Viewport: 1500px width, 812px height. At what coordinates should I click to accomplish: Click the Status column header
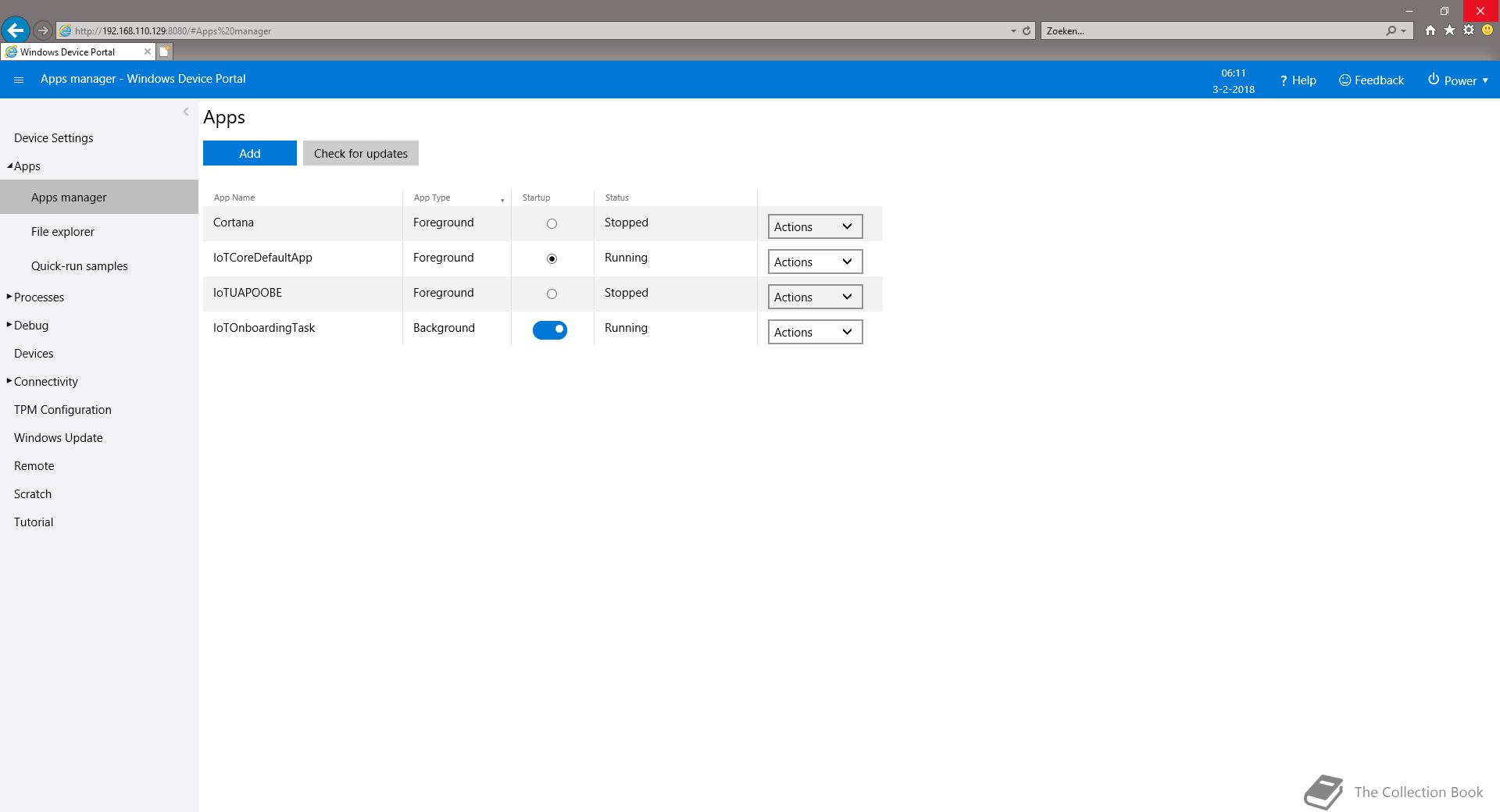(616, 198)
